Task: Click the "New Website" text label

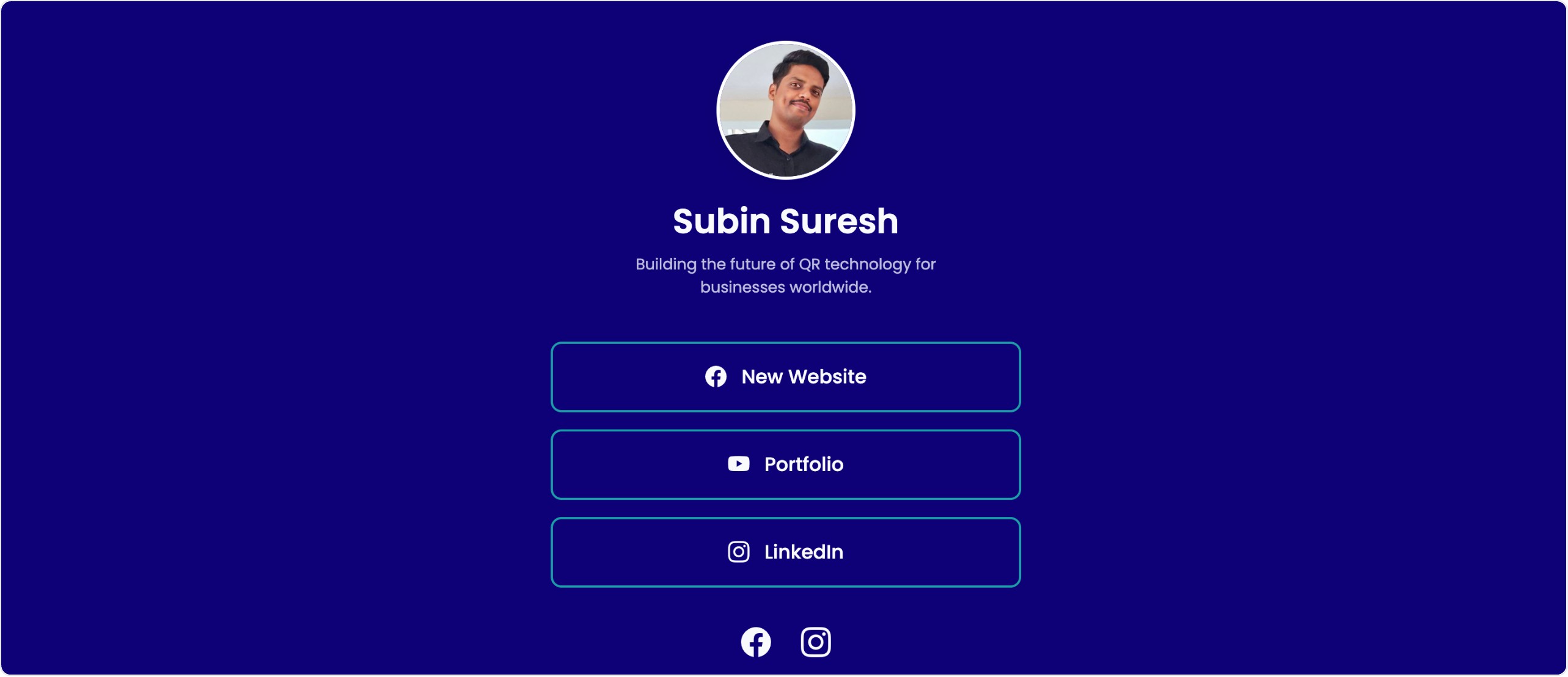Action: click(804, 377)
